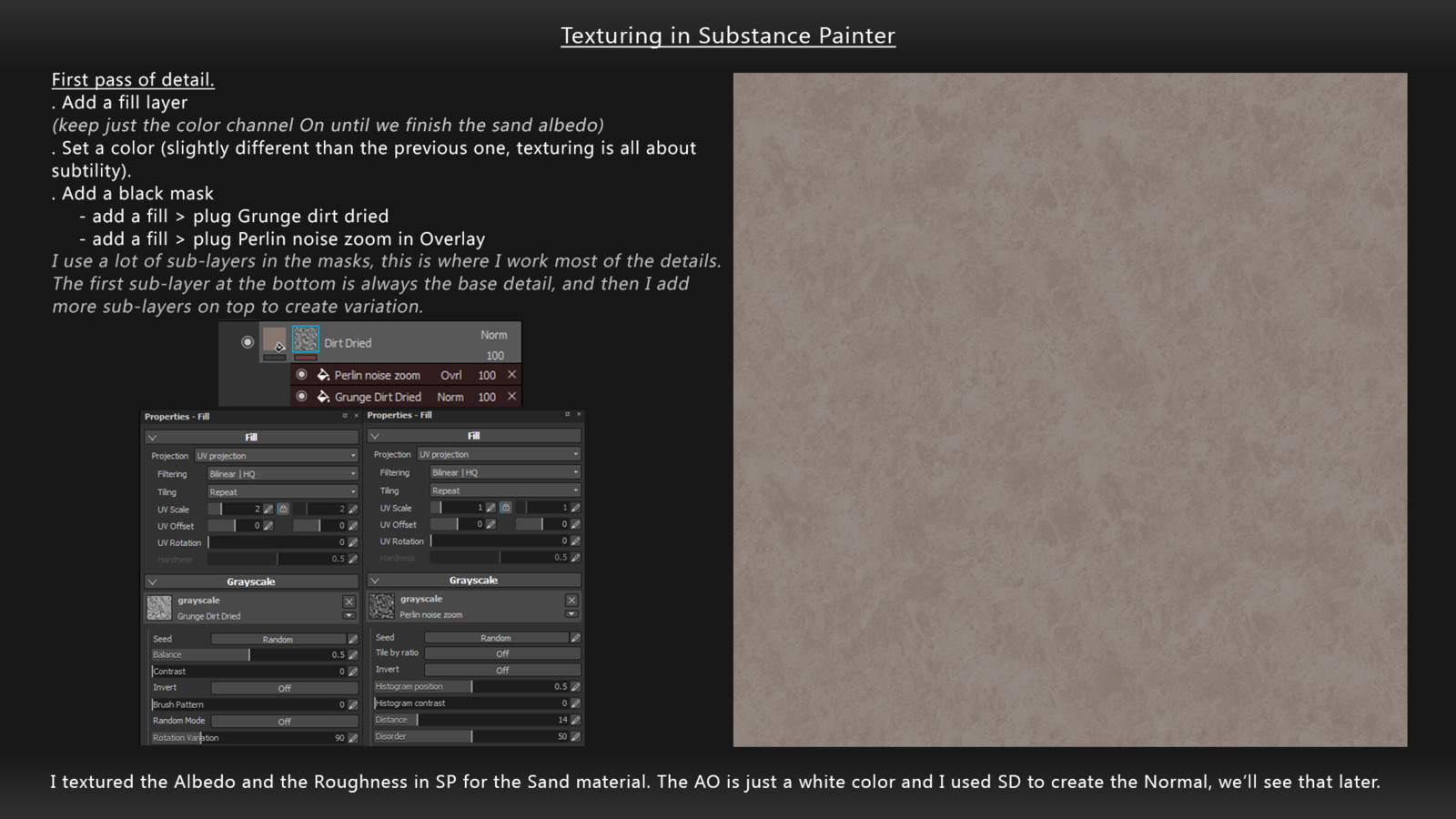
Task: Open the Filtering dropdown in right Properties panel
Action: [505, 472]
